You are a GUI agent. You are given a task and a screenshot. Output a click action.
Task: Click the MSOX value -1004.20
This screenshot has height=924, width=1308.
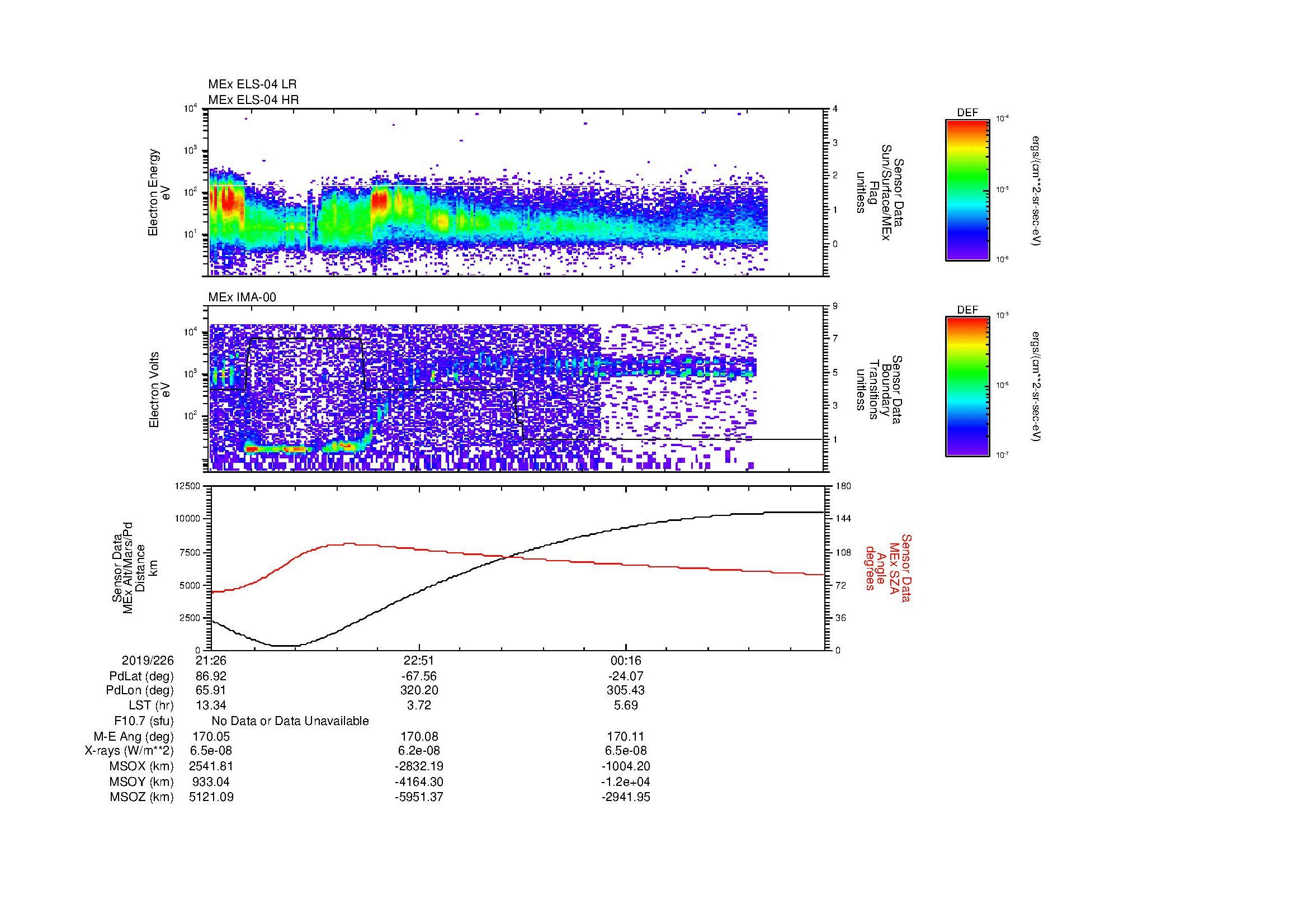pos(626,766)
